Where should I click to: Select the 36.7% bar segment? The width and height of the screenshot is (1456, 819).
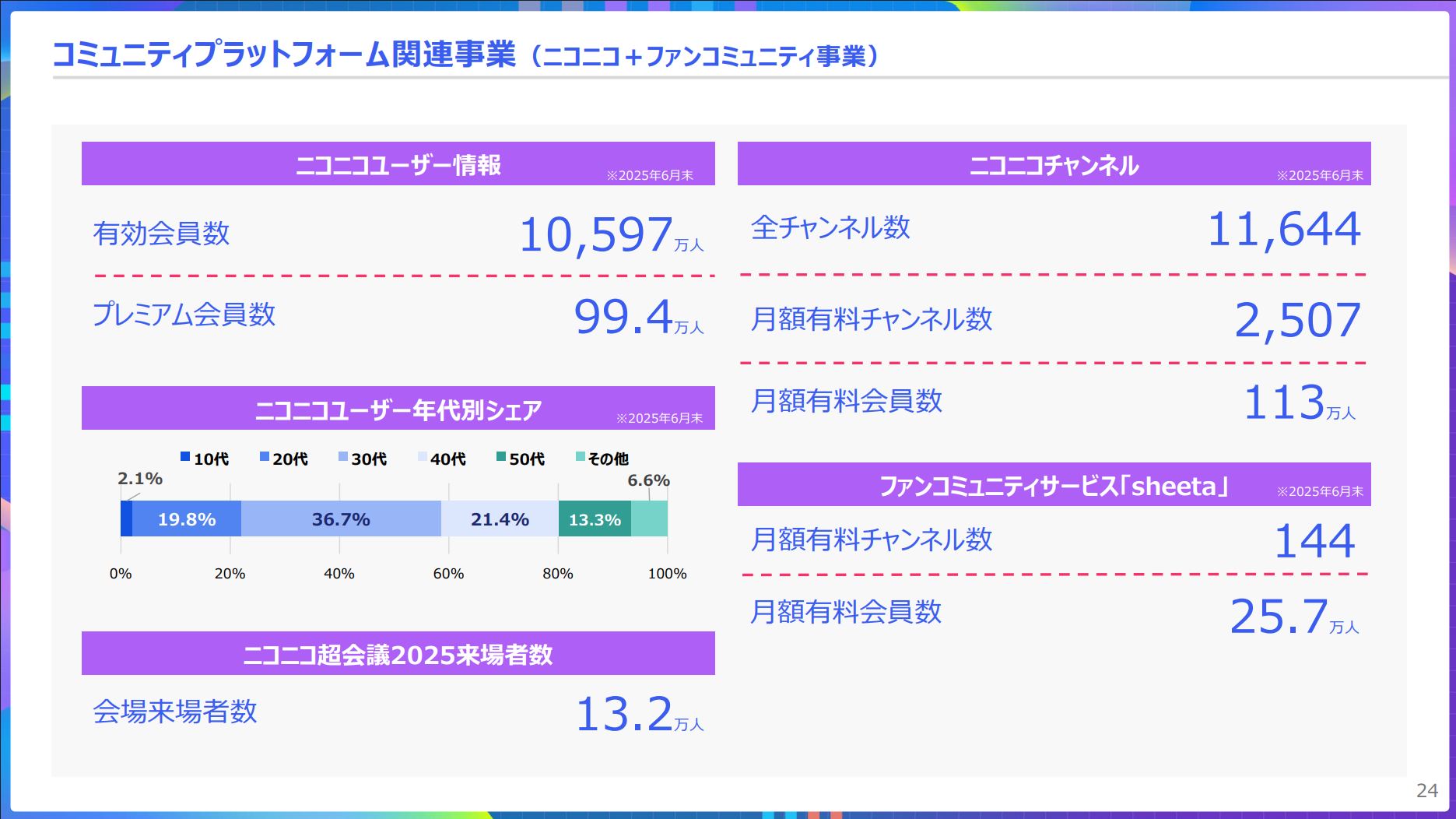coord(341,518)
